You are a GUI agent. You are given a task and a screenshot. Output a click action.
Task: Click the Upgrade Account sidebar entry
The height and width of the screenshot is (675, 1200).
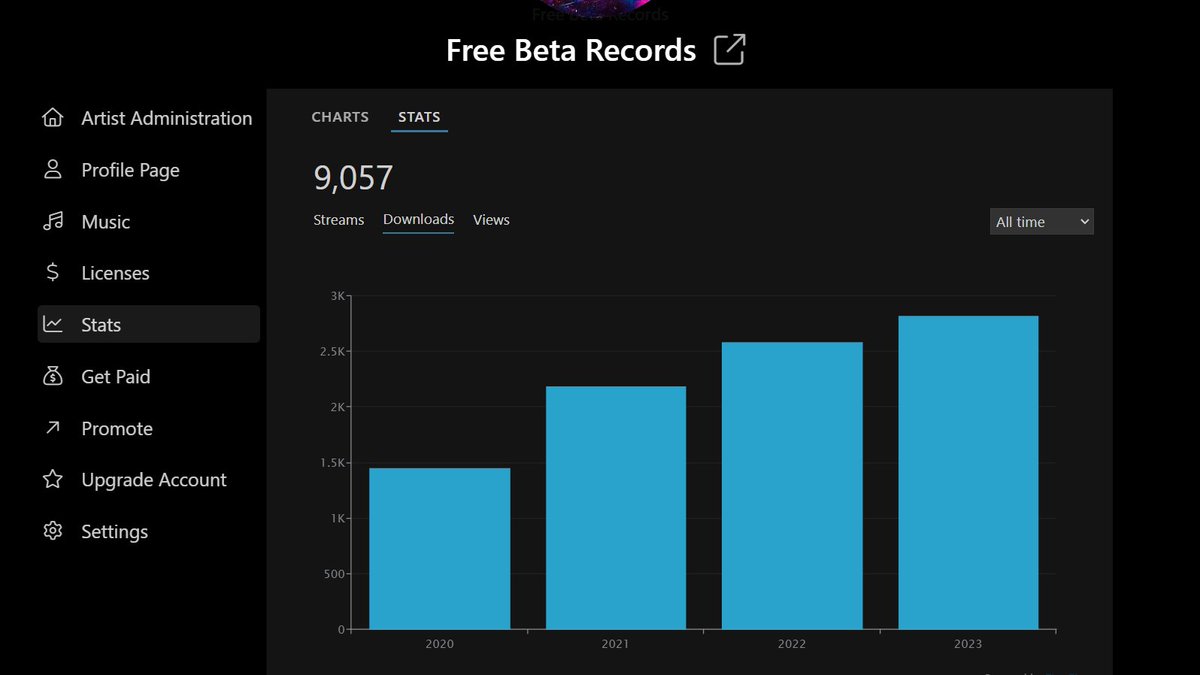(x=153, y=479)
